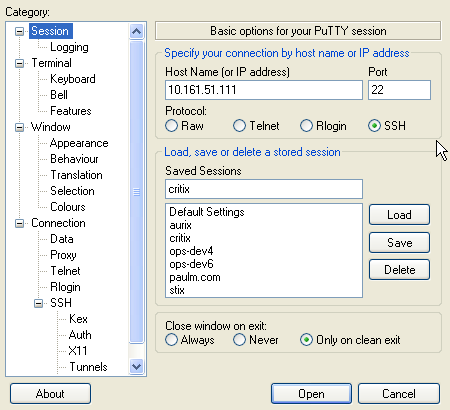The width and height of the screenshot is (450, 410).
Task: Collapse the Session tree node
Action: point(20,31)
